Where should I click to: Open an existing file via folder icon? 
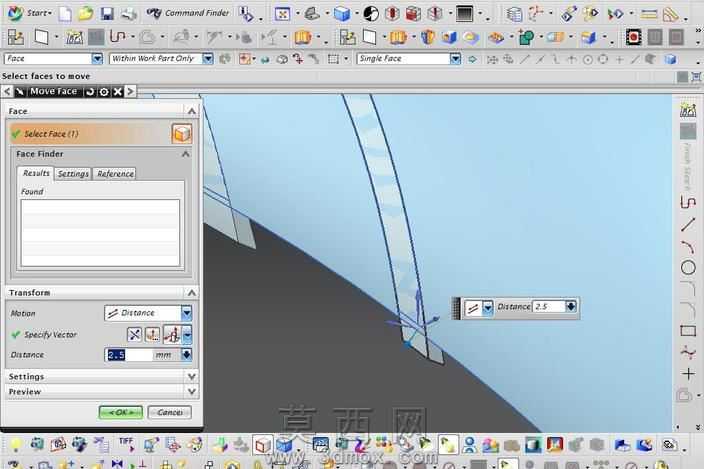(85, 14)
